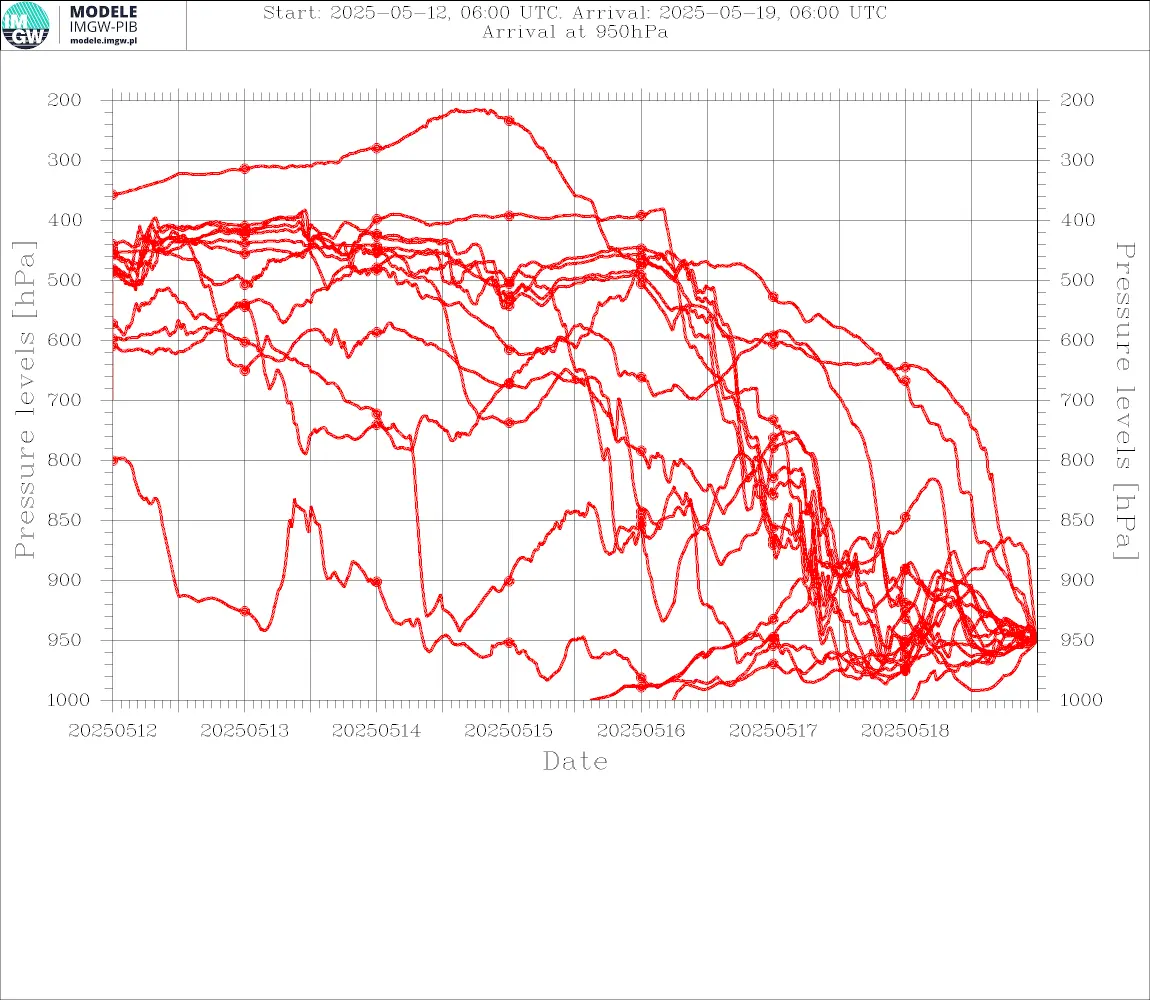Click the 'Arrival at 950hPa' subtitle
This screenshot has width=1150, height=1000.
pyautogui.click(x=575, y=32)
